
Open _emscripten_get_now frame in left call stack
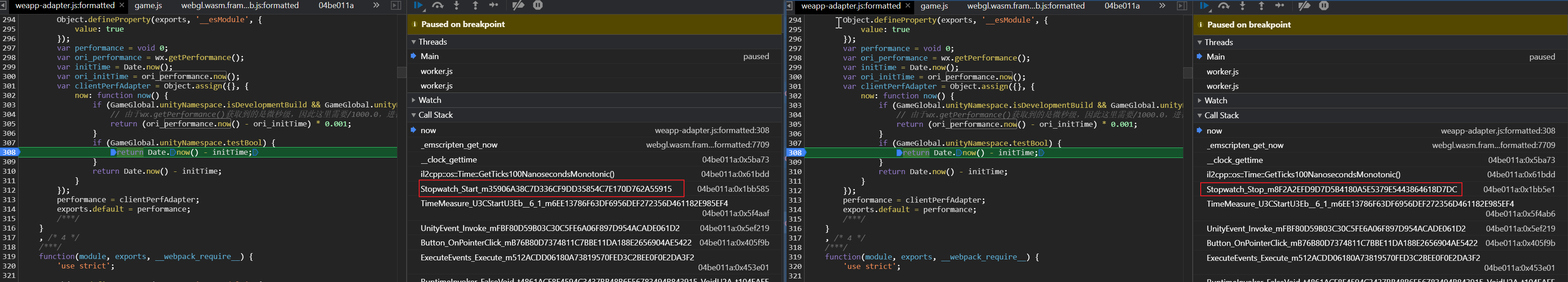[594, 145]
